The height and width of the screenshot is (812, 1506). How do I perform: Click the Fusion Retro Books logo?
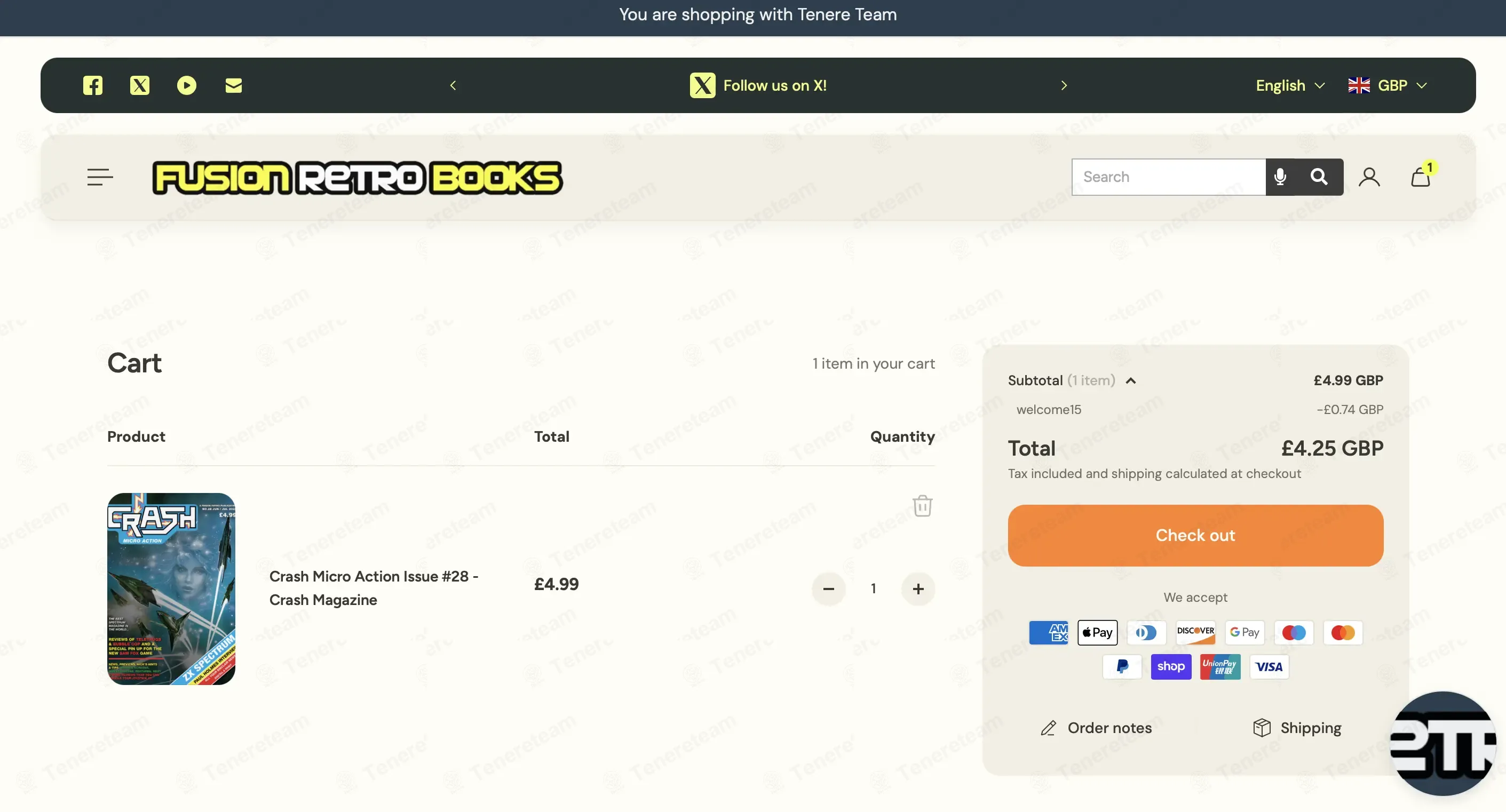(x=357, y=178)
